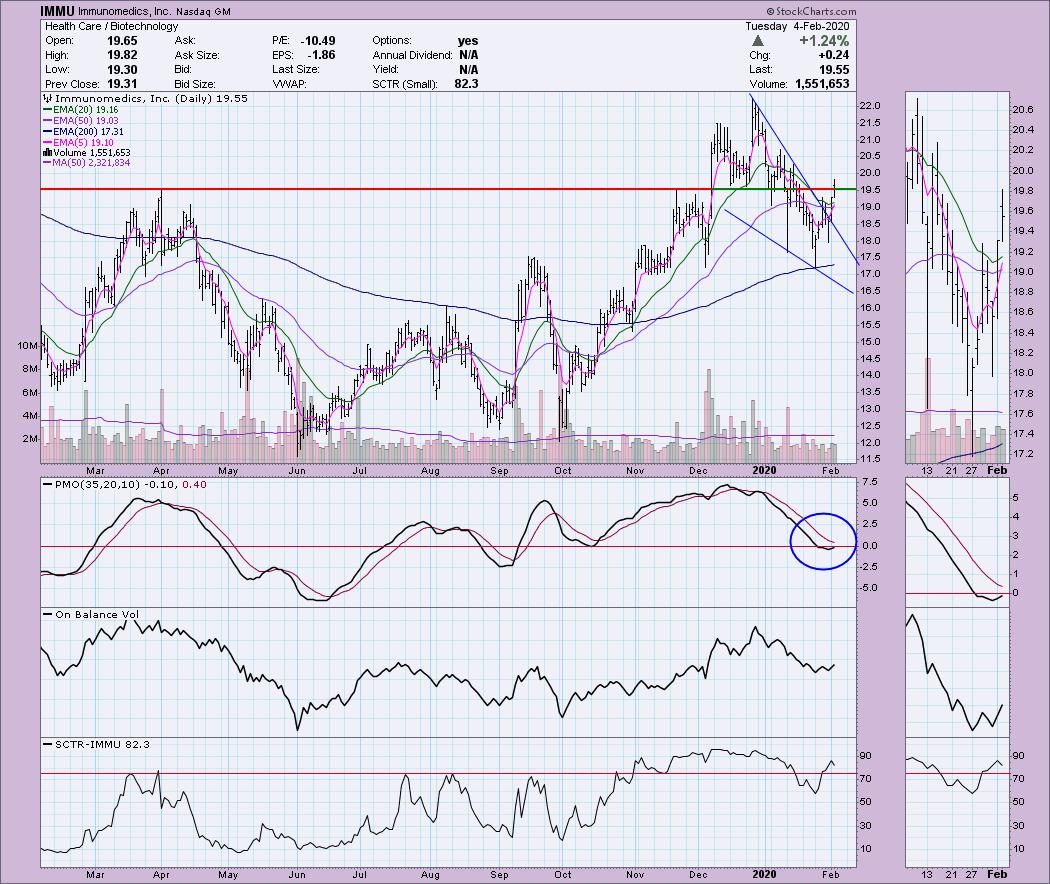Click the EPS value -1.86

[321, 55]
